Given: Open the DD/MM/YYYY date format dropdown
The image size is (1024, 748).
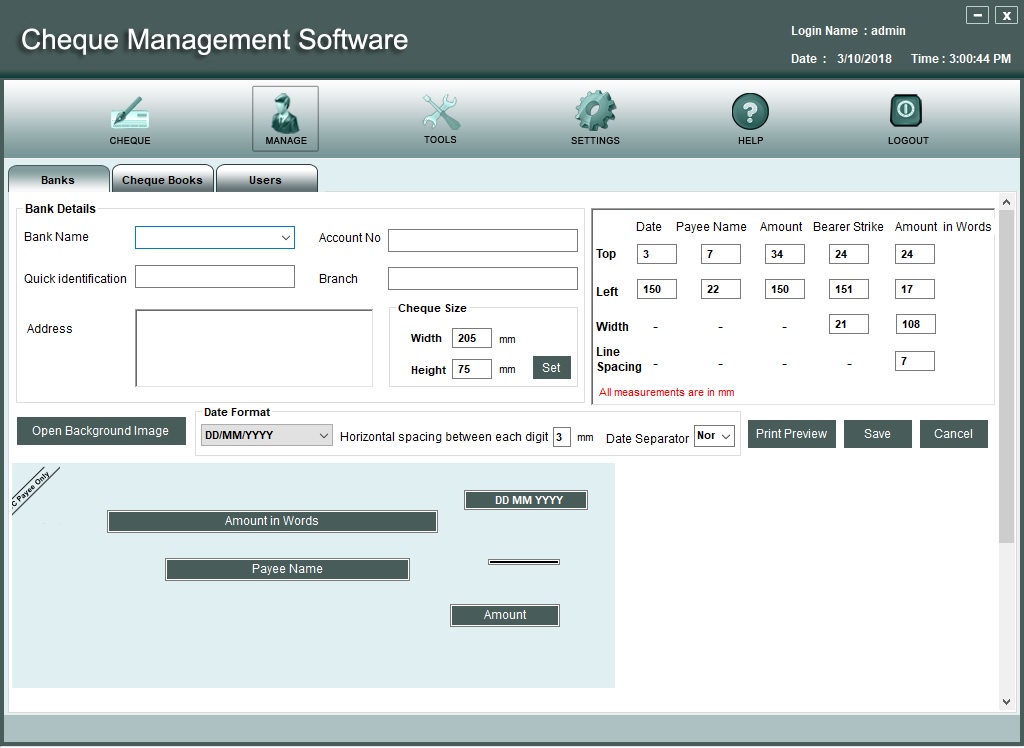Looking at the screenshot, I should pos(323,436).
